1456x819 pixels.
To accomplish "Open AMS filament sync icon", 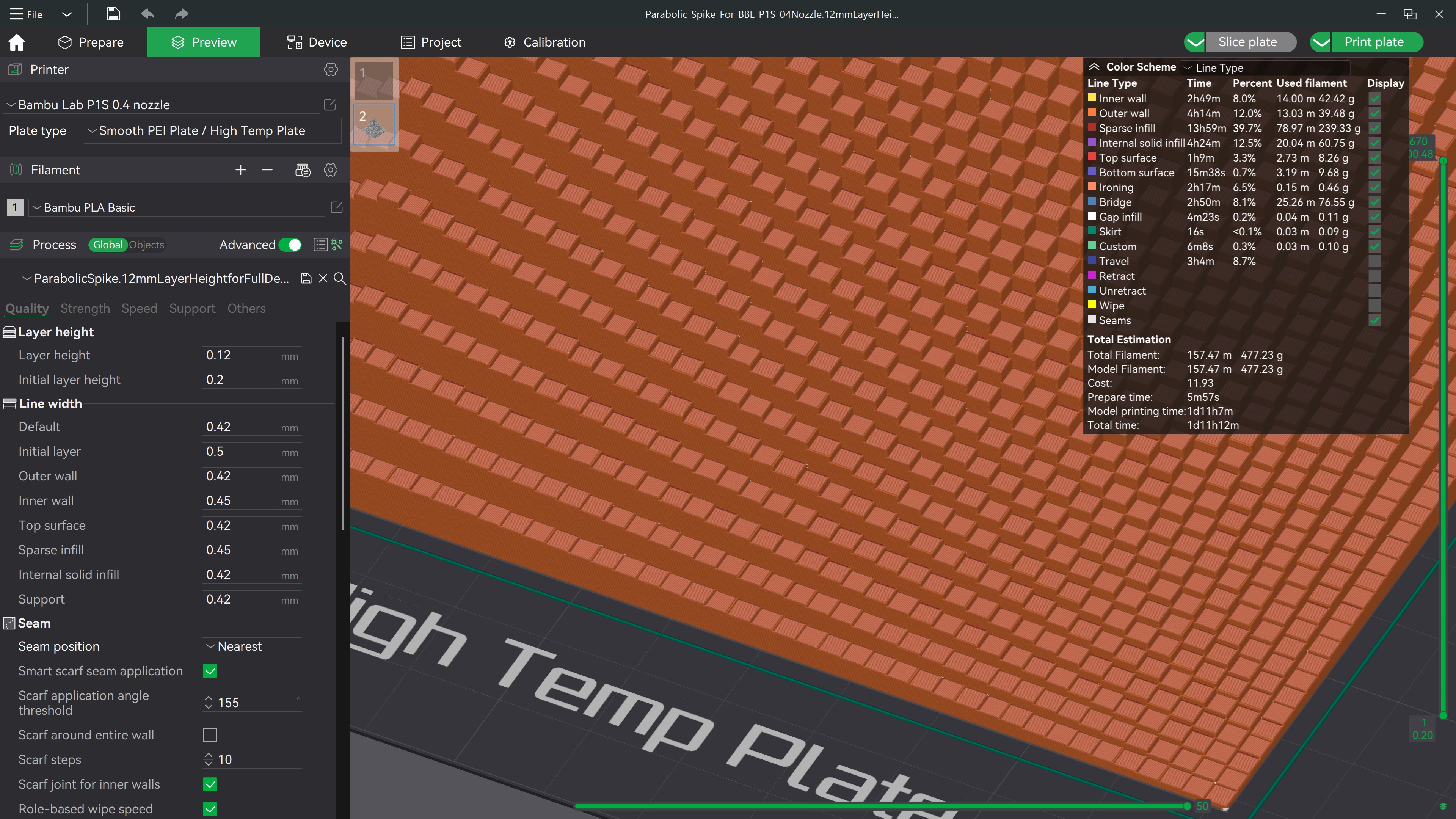I will [x=303, y=170].
